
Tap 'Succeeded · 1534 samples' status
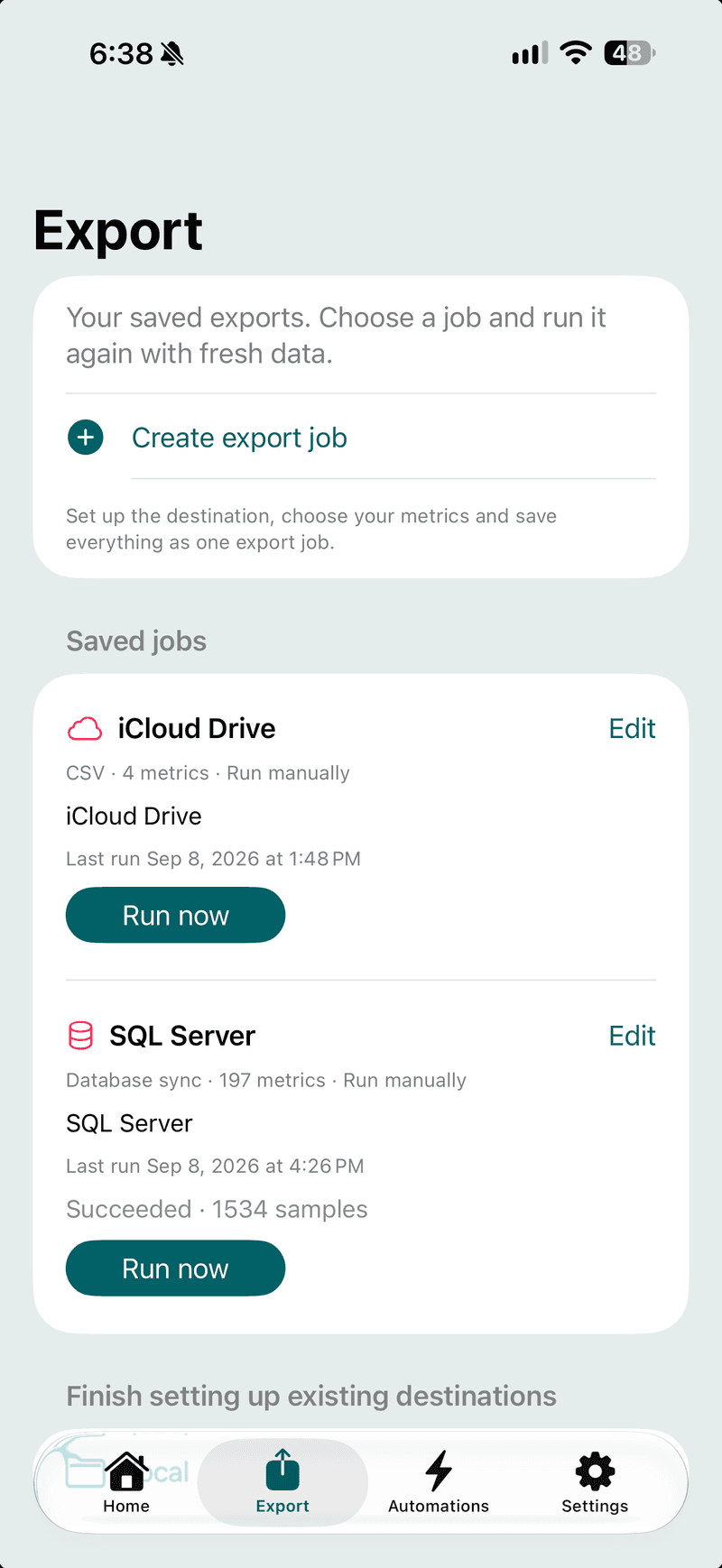217,1209
